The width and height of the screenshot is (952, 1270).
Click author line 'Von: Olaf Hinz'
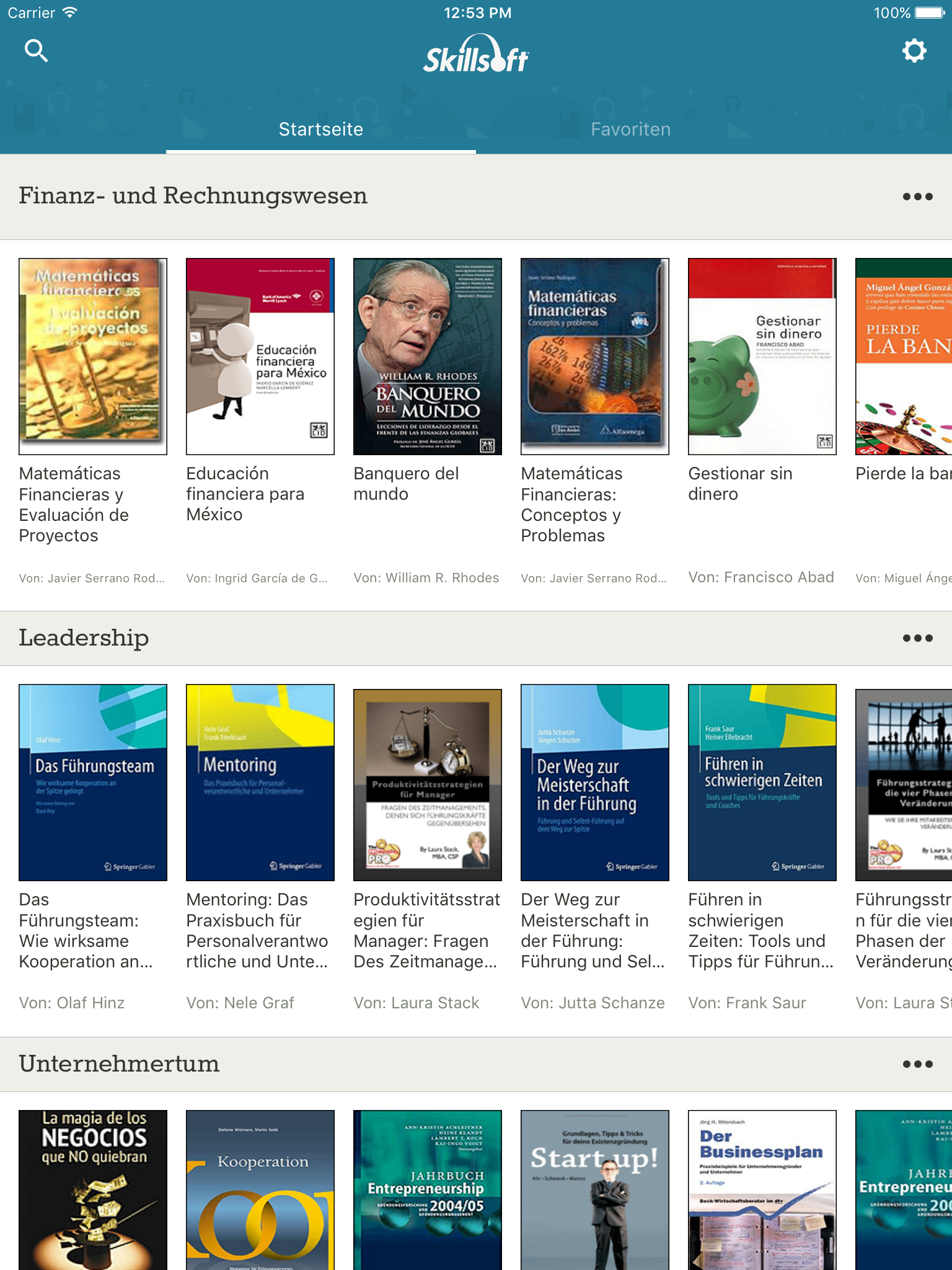(72, 1003)
